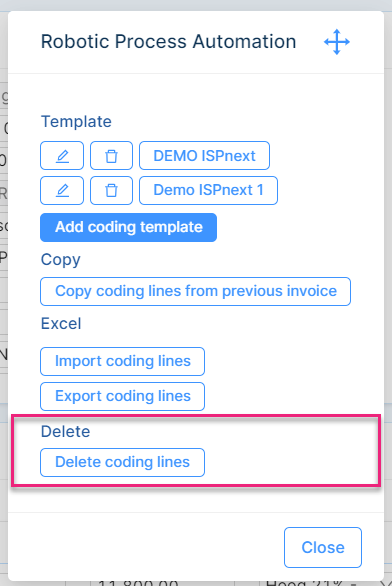The image size is (392, 586).
Task: Delete the DEMO ISPnext template with trash icon
Action: tap(111, 155)
